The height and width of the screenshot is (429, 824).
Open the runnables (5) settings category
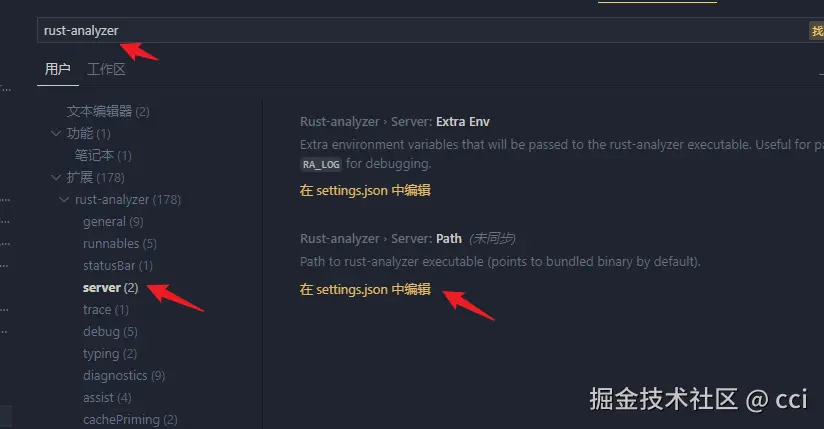tap(119, 244)
